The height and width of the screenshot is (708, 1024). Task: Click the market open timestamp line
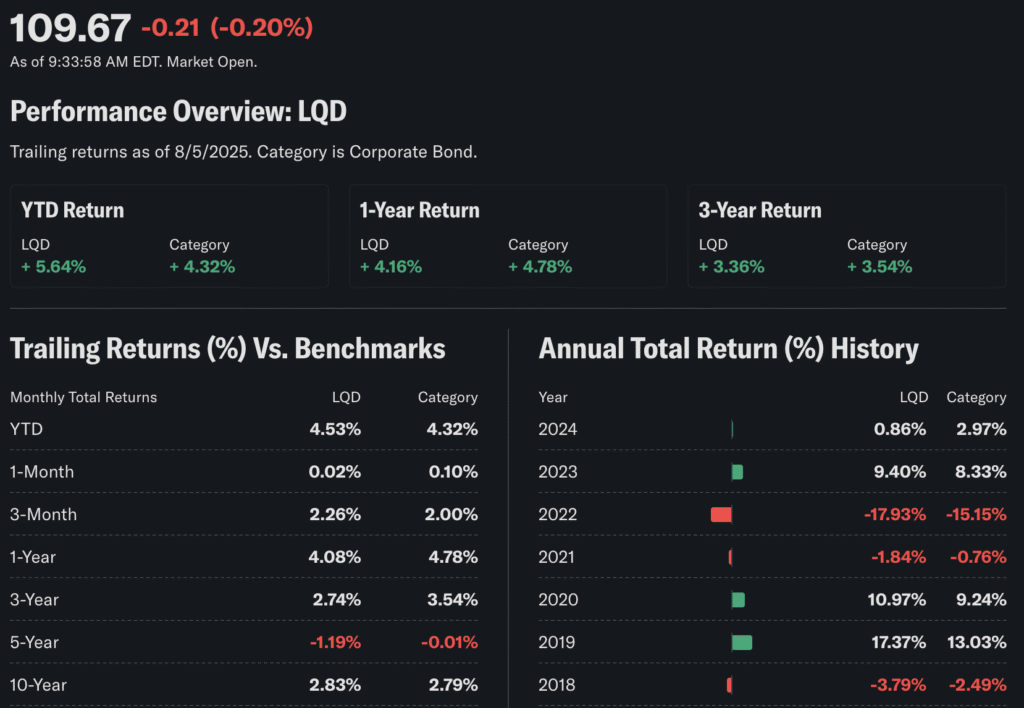pos(133,62)
